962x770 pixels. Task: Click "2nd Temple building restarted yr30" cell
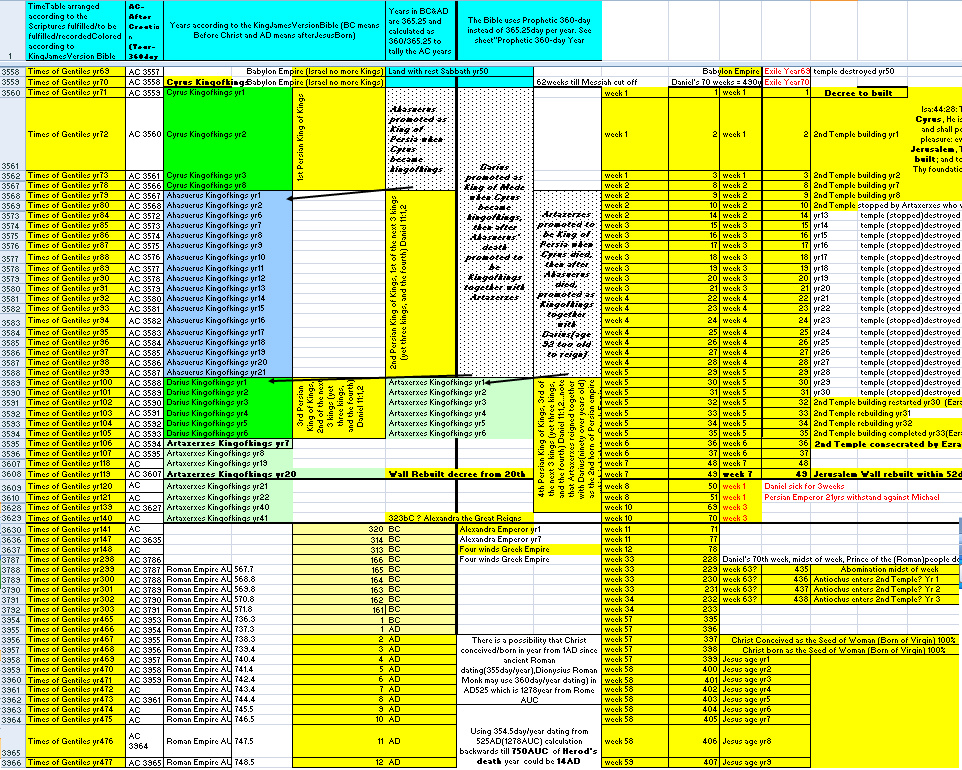(887, 402)
